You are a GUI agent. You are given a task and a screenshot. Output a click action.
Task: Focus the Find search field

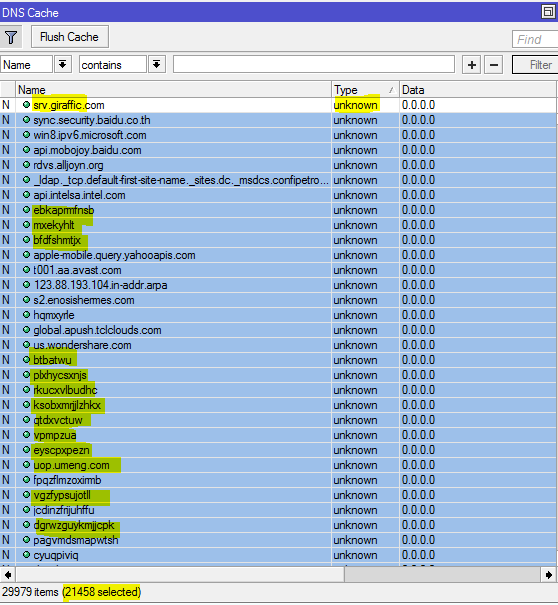[535, 39]
